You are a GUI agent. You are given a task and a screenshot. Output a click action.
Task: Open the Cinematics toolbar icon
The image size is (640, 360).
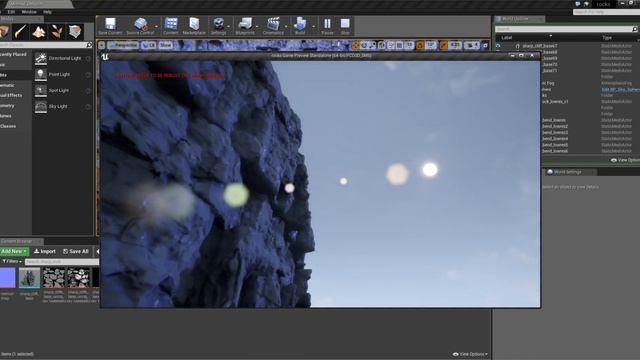click(x=273, y=26)
